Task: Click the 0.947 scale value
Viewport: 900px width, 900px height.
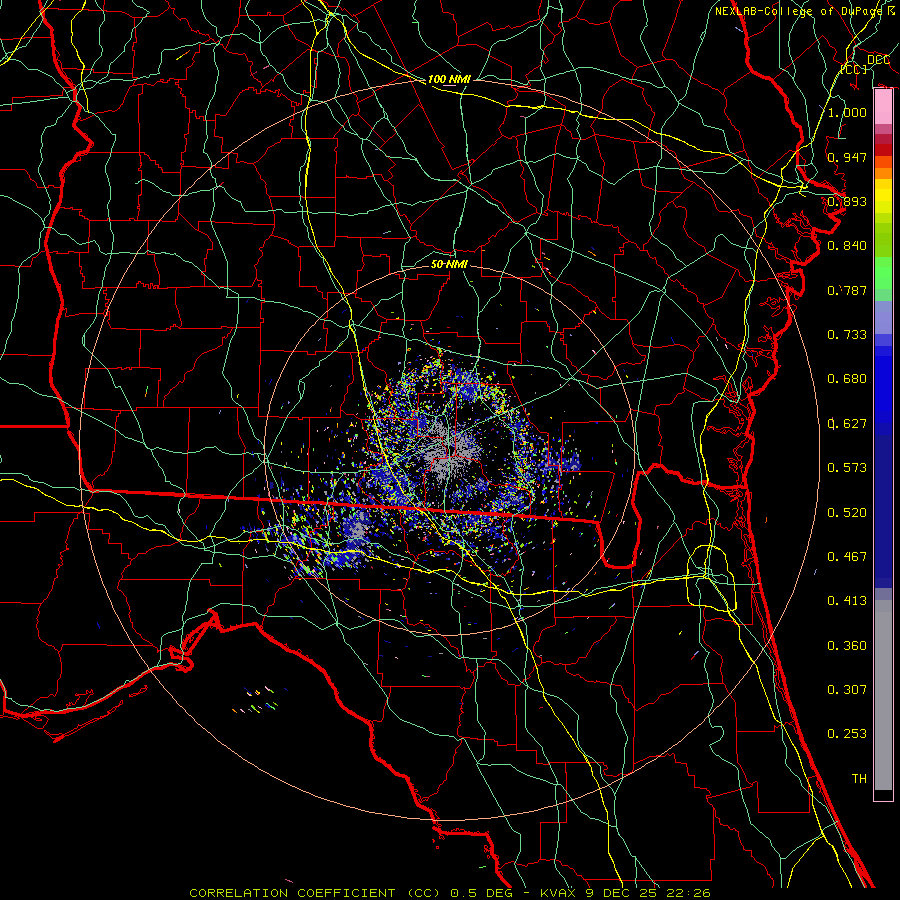Action: [847, 157]
